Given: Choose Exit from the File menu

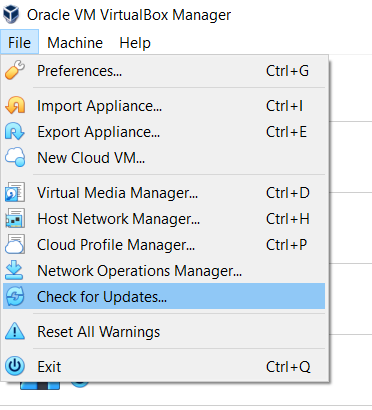Looking at the screenshot, I should (x=164, y=367).
